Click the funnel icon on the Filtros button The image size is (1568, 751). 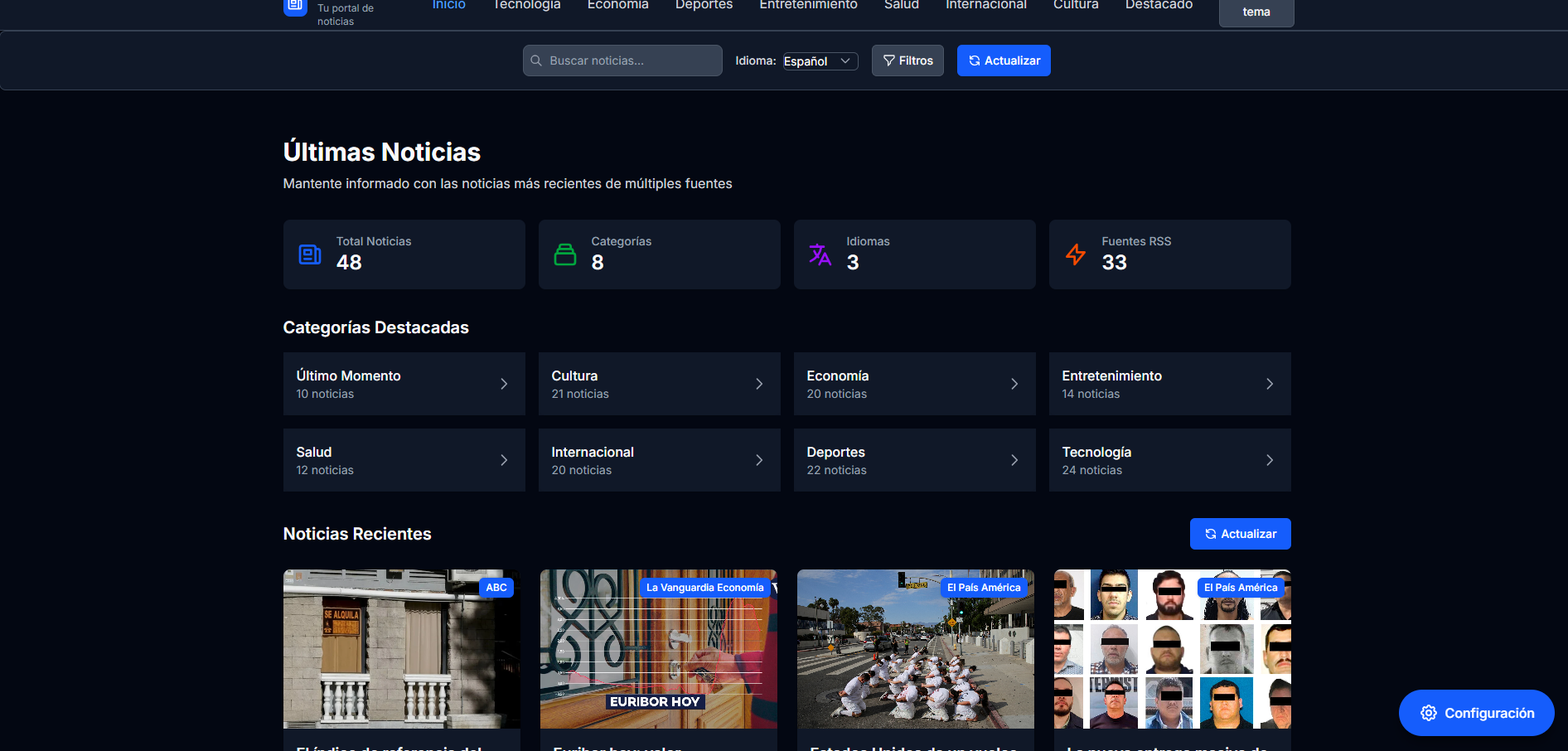pos(888,60)
